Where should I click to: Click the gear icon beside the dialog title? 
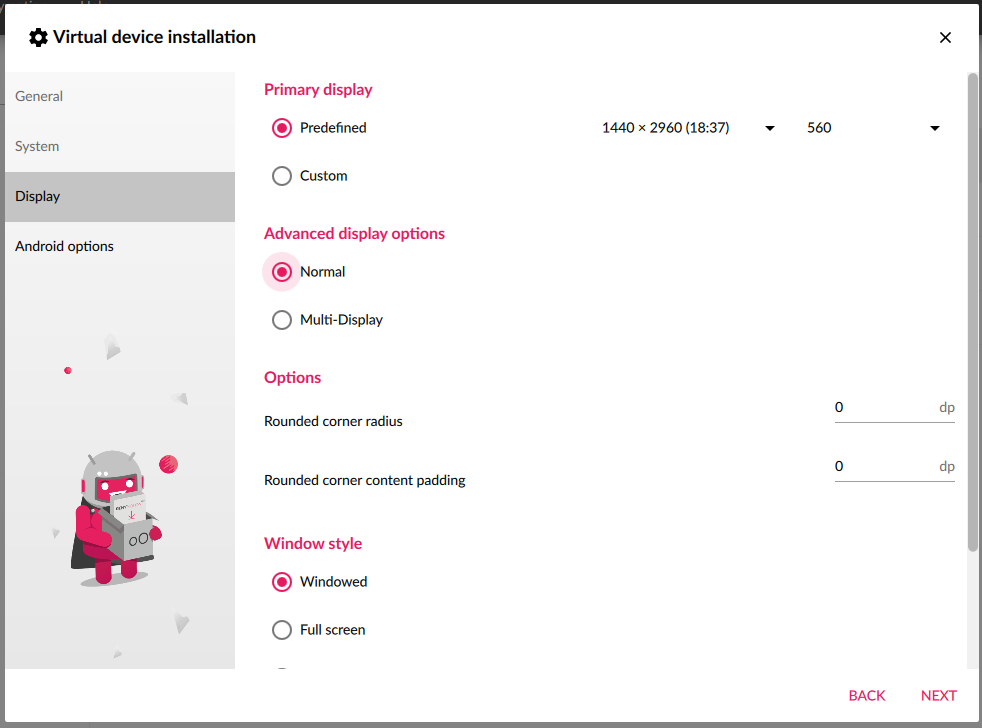pyautogui.click(x=38, y=38)
